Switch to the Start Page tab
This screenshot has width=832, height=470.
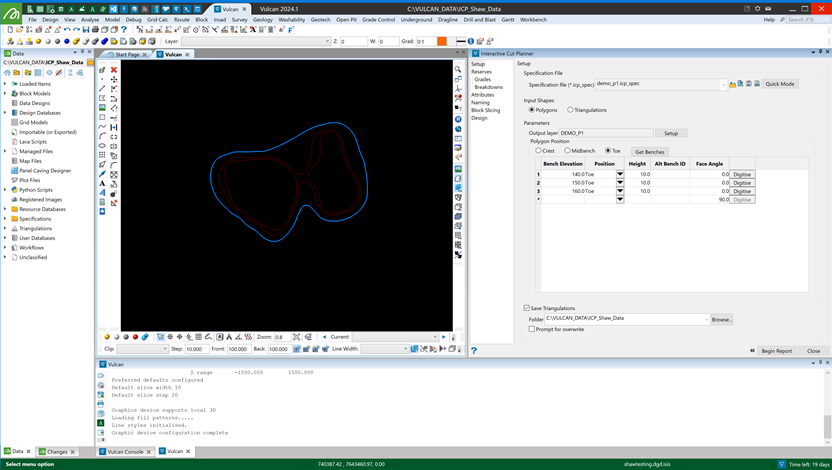[x=127, y=54]
